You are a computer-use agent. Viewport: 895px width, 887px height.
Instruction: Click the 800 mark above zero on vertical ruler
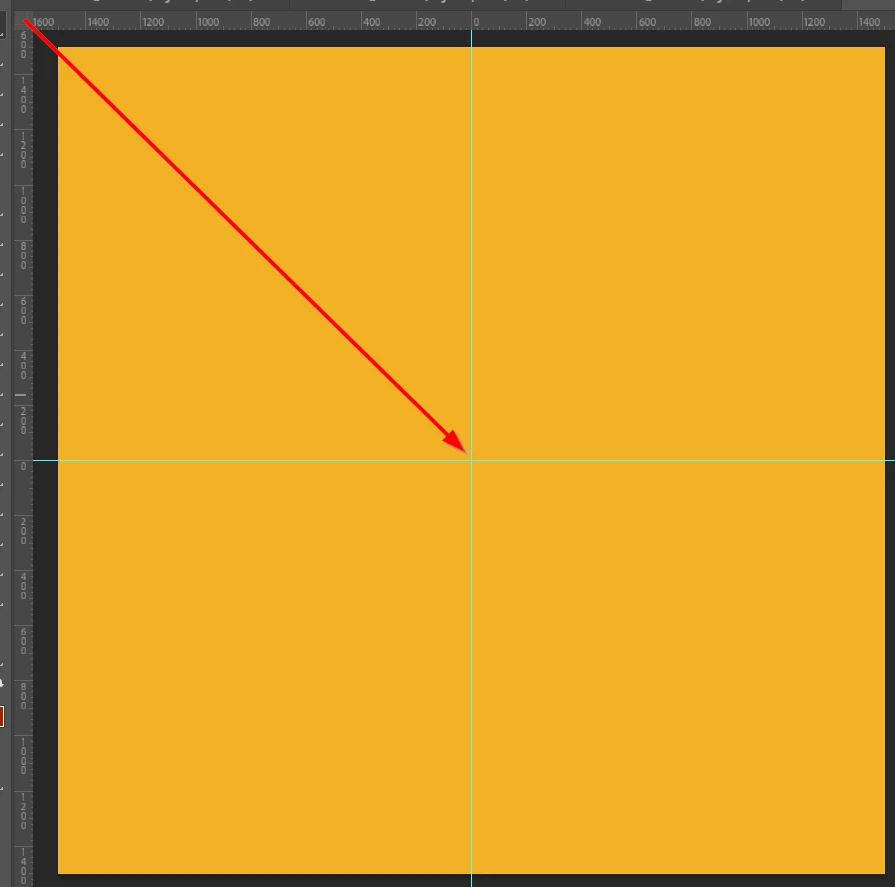click(x=23, y=255)
